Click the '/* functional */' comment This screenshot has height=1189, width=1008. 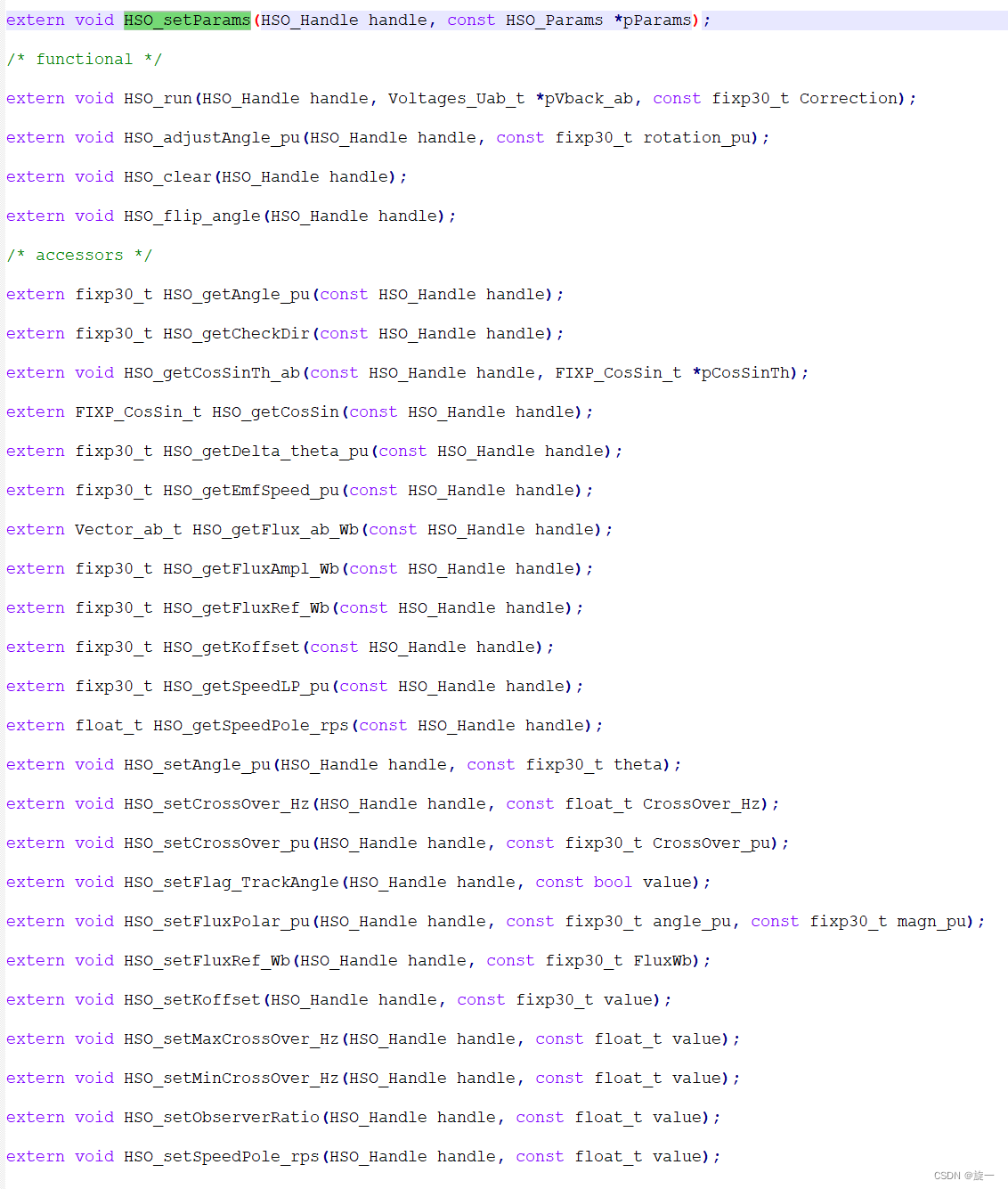coord(84,59)
